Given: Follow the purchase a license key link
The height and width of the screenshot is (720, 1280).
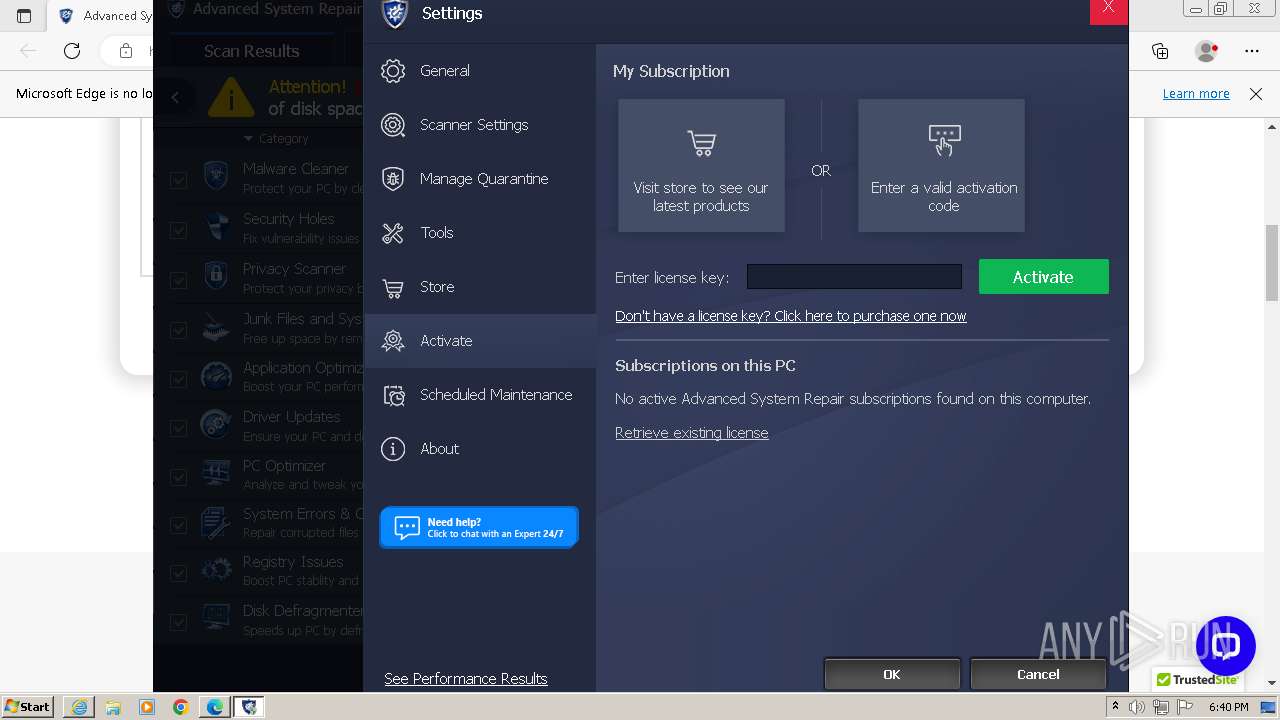Looking at the screenshot, I should 790,316.
